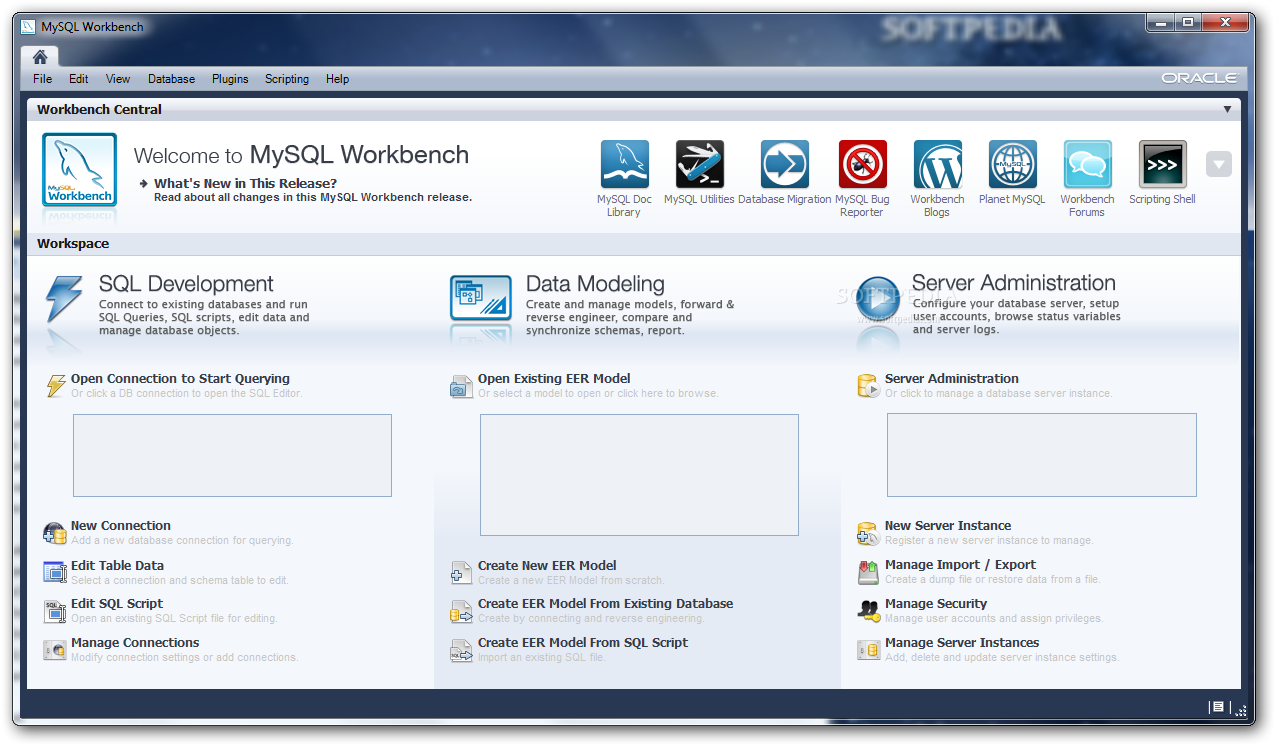Click Open Connection to Start Querying link
This screenshot has height=746, width=1276.
(x=180, y=378)
